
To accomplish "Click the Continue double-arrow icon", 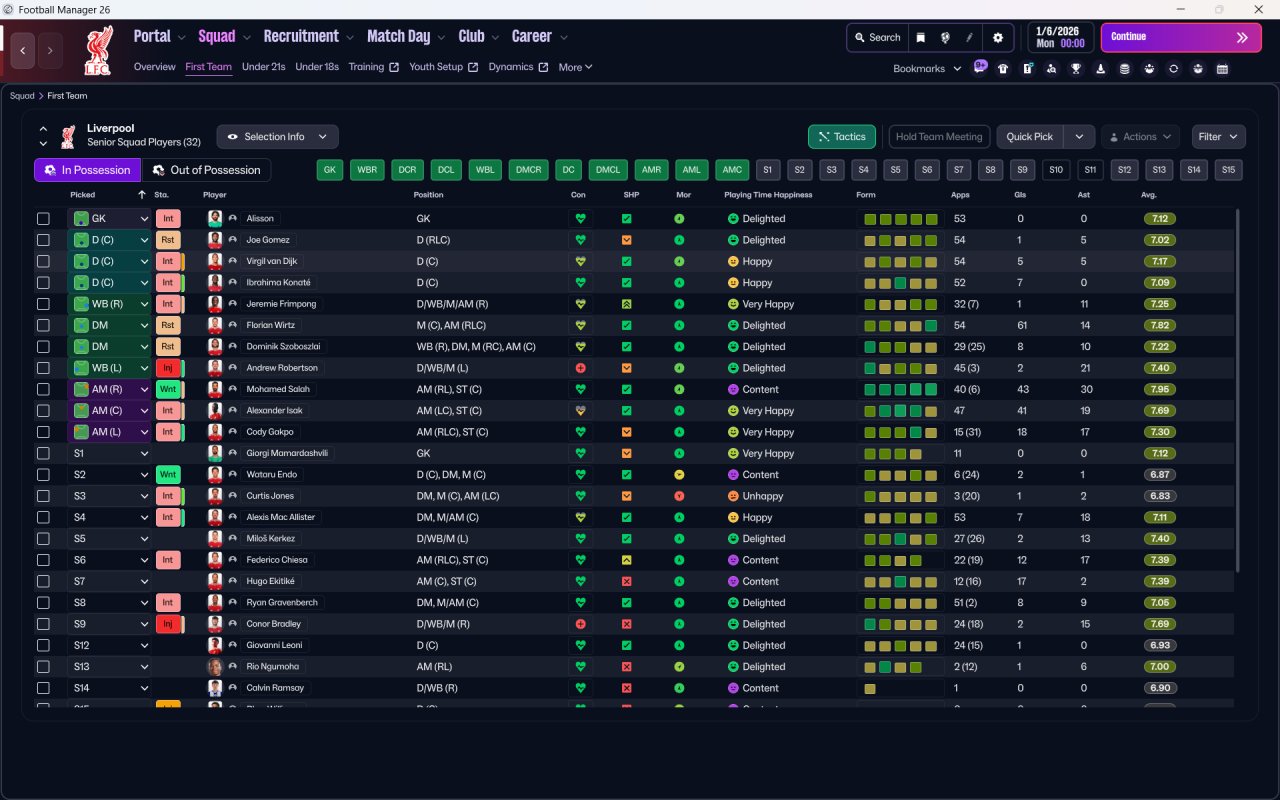I will click(x=1242, y=37).
